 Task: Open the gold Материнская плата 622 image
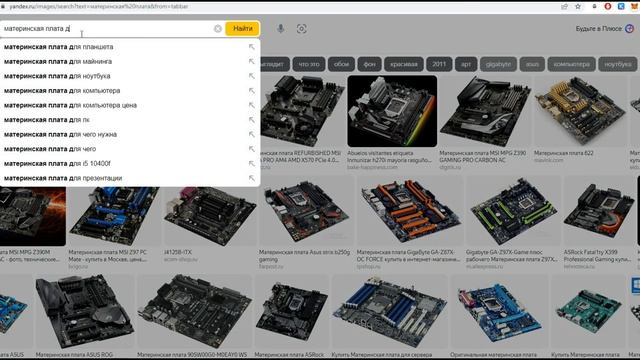pos(580,111)
